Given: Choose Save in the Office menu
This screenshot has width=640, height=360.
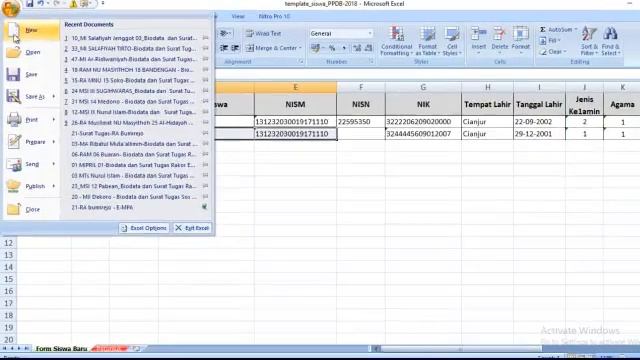Looking at the screenshot, I should click(32, 74).
